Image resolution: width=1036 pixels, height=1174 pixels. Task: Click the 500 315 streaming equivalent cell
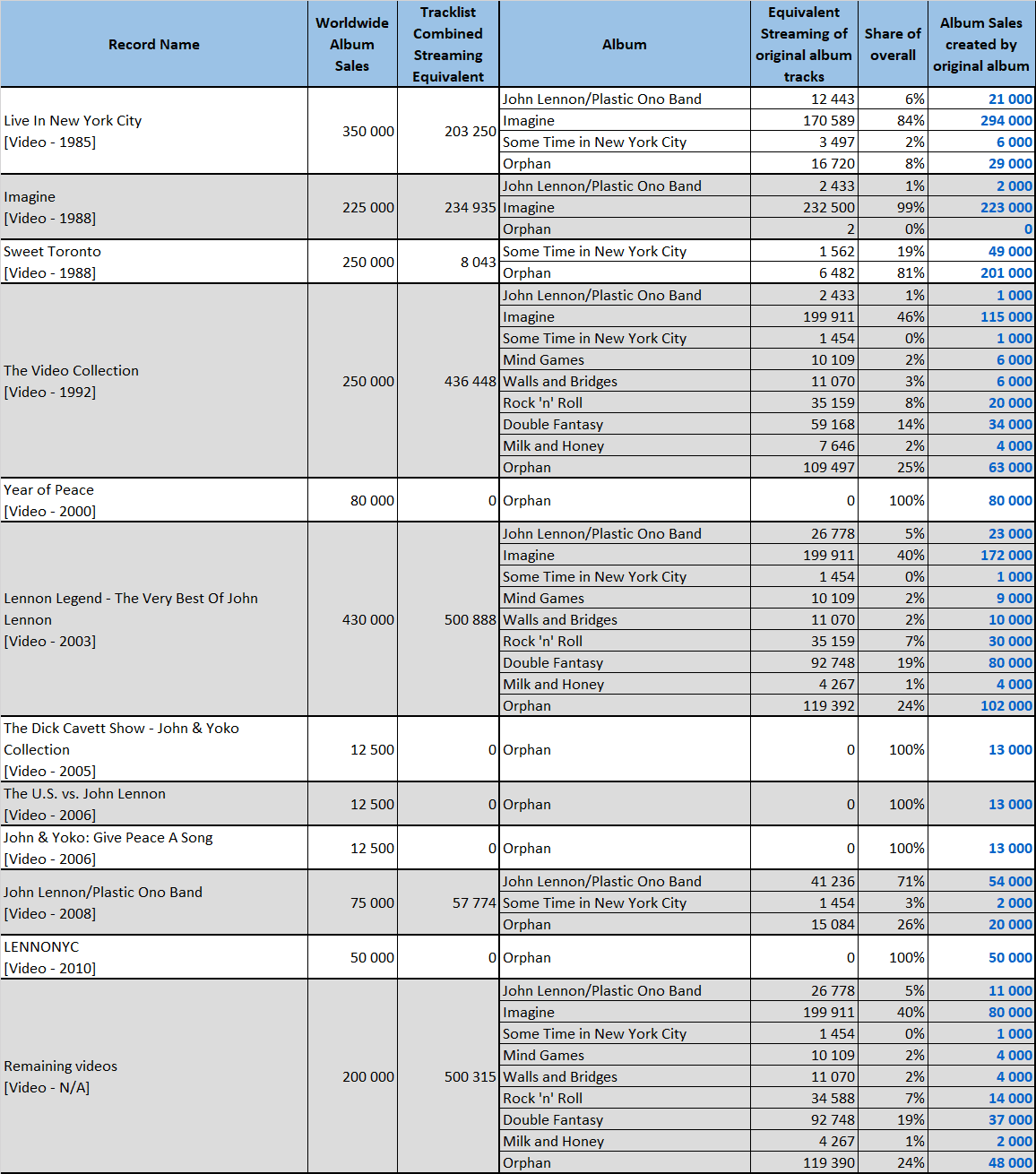448,1076
